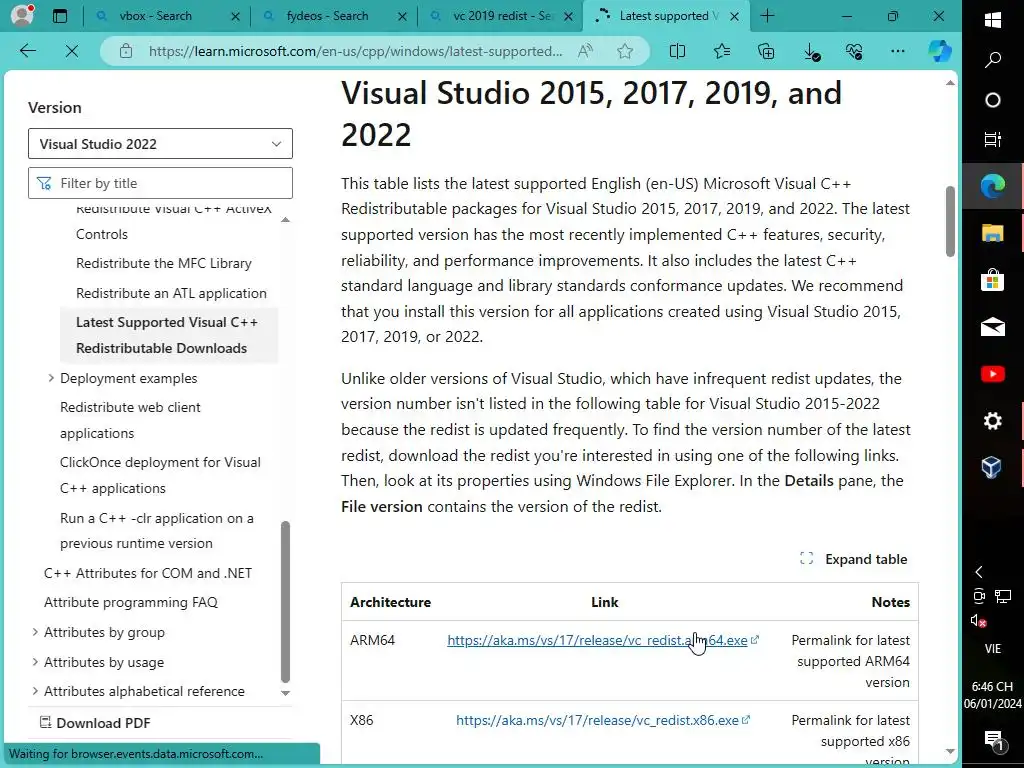Open the Edge profile avatar
This screenshot has height=768, width=1024.
pos(22,14)
